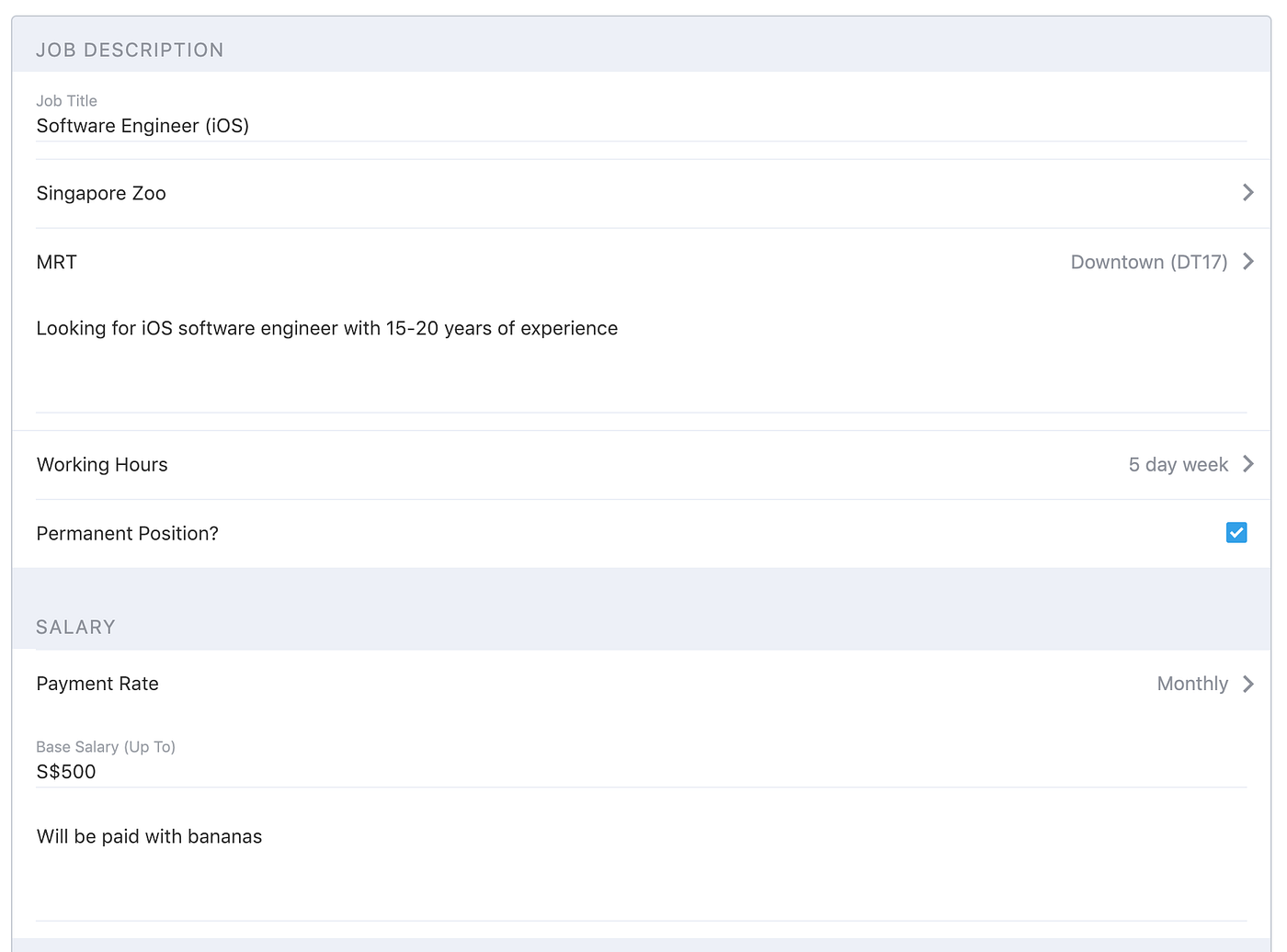The height and width of the screenshot is (952, 1287).
Task: Click the JOB DESCRIPTION section header
Action: (130, 50)
